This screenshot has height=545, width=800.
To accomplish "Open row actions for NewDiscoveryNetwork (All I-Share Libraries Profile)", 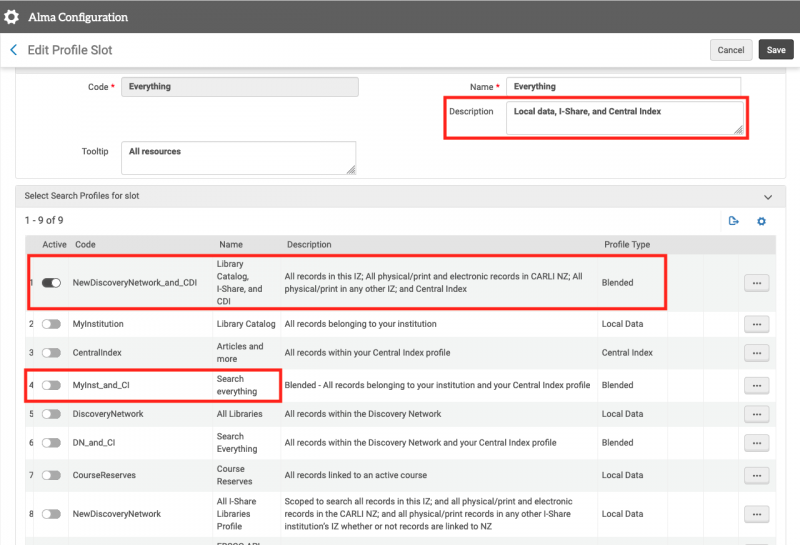I will [x=757, y=514].
